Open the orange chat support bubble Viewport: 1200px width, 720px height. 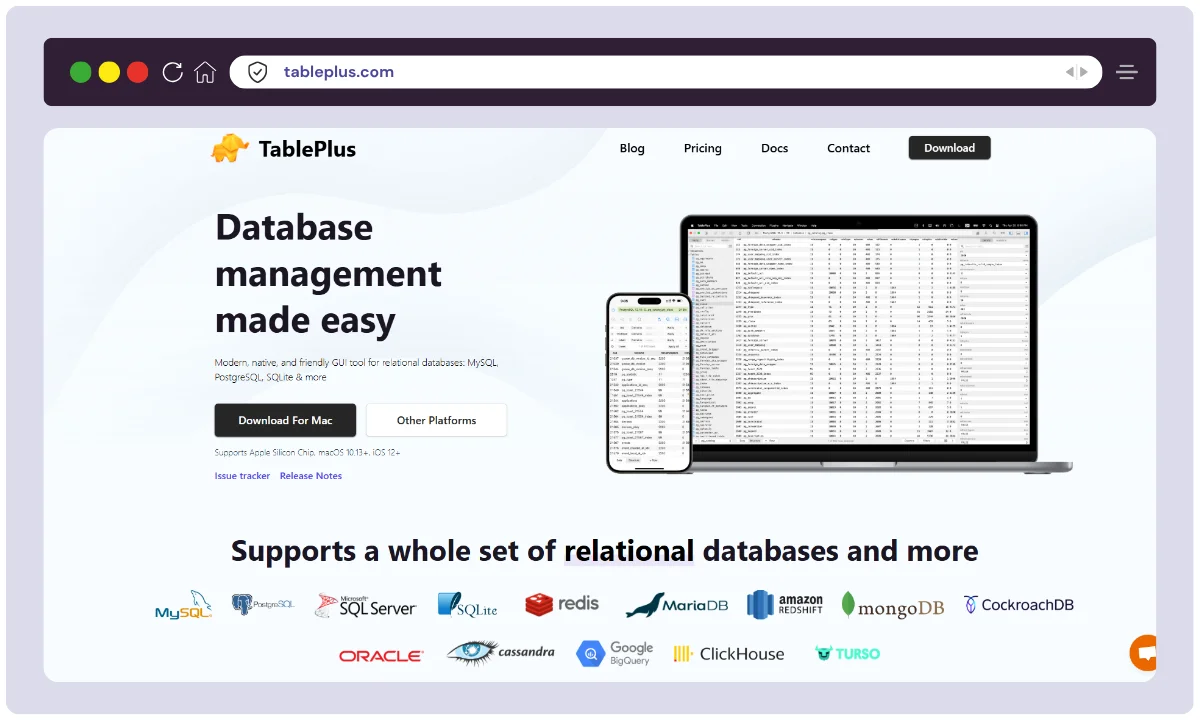click(x=1143, y=653)
